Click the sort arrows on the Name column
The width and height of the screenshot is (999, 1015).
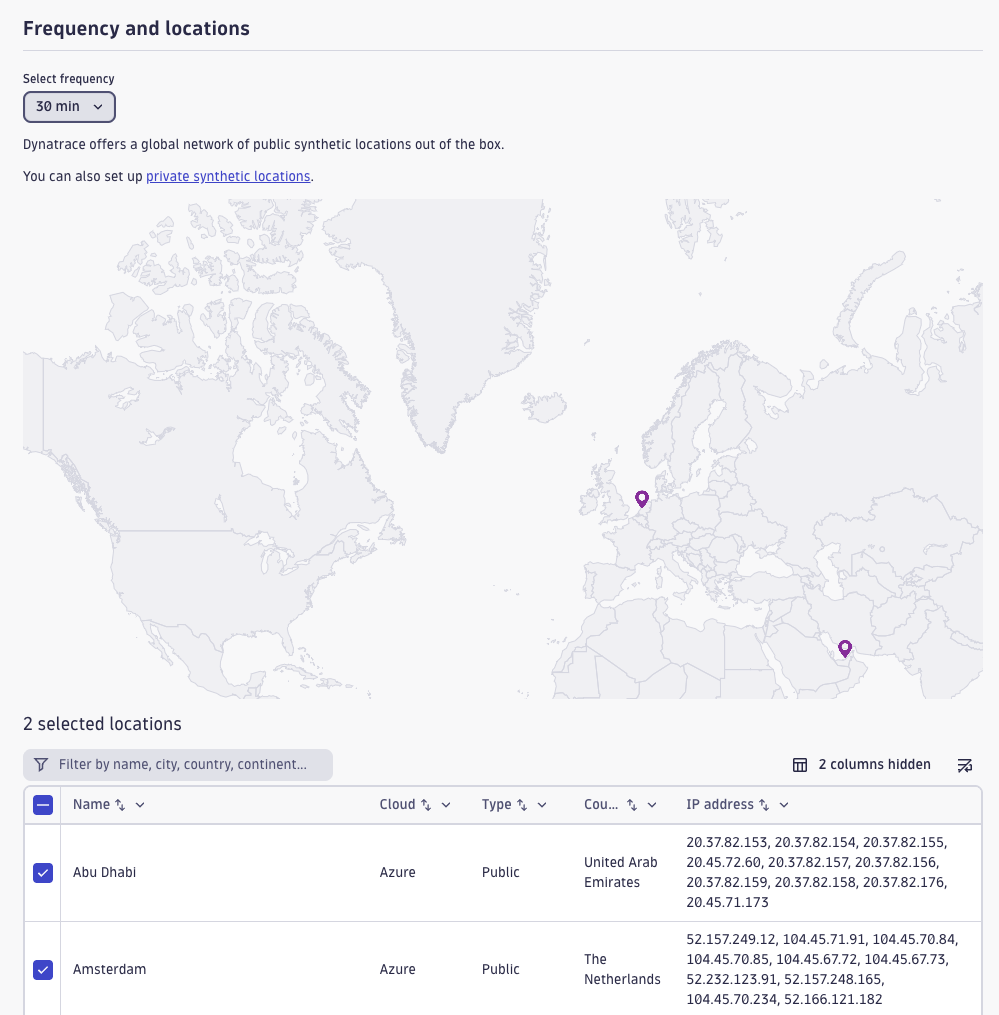click(x=120, y=804)
